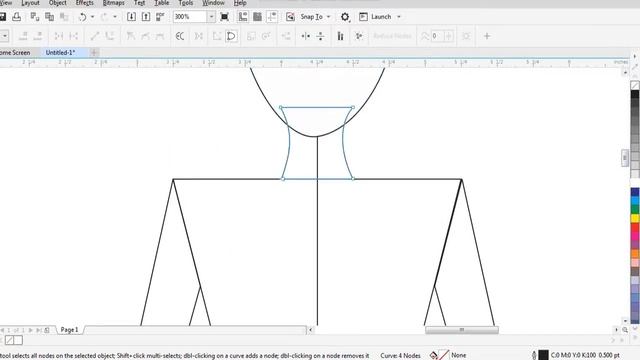The height and width of the screenshot is (360, 640).
Task: Click the Print icon
Action: [16, 17]
